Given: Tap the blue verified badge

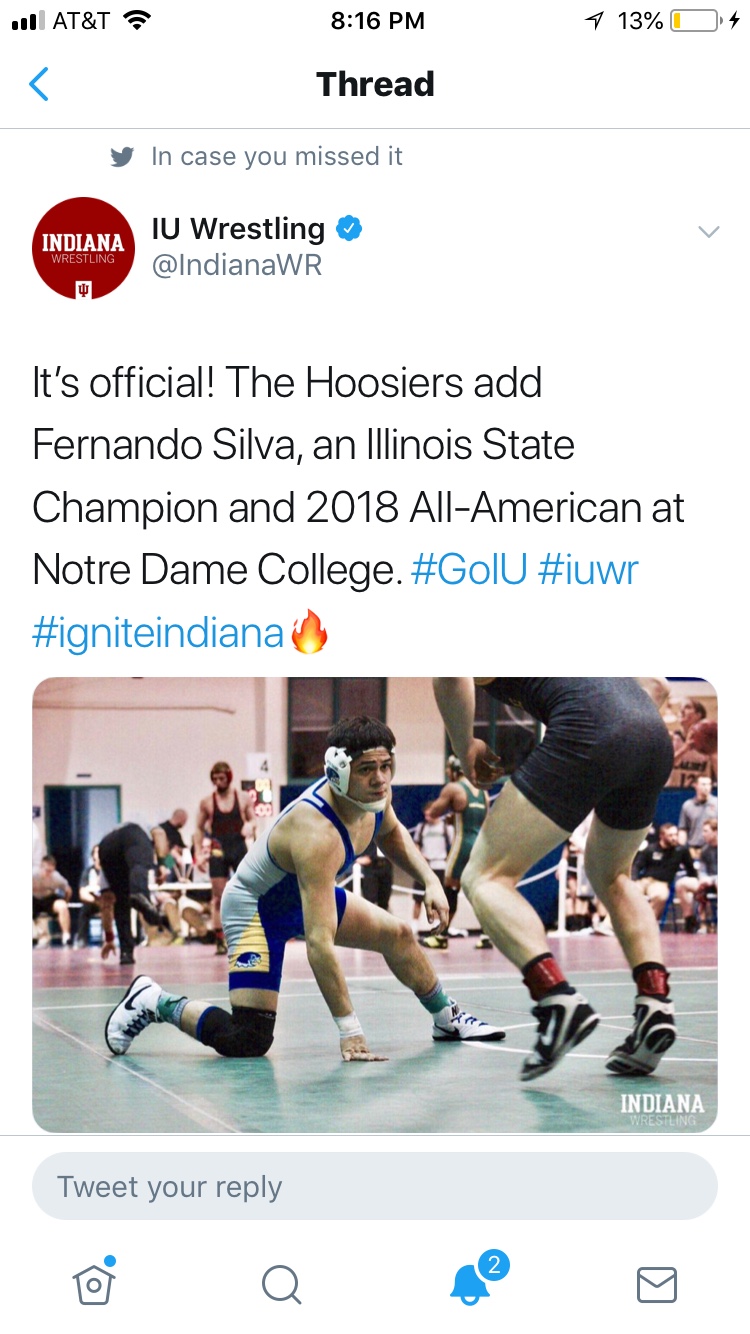Looking at the screenshot, I should point(348,229).
